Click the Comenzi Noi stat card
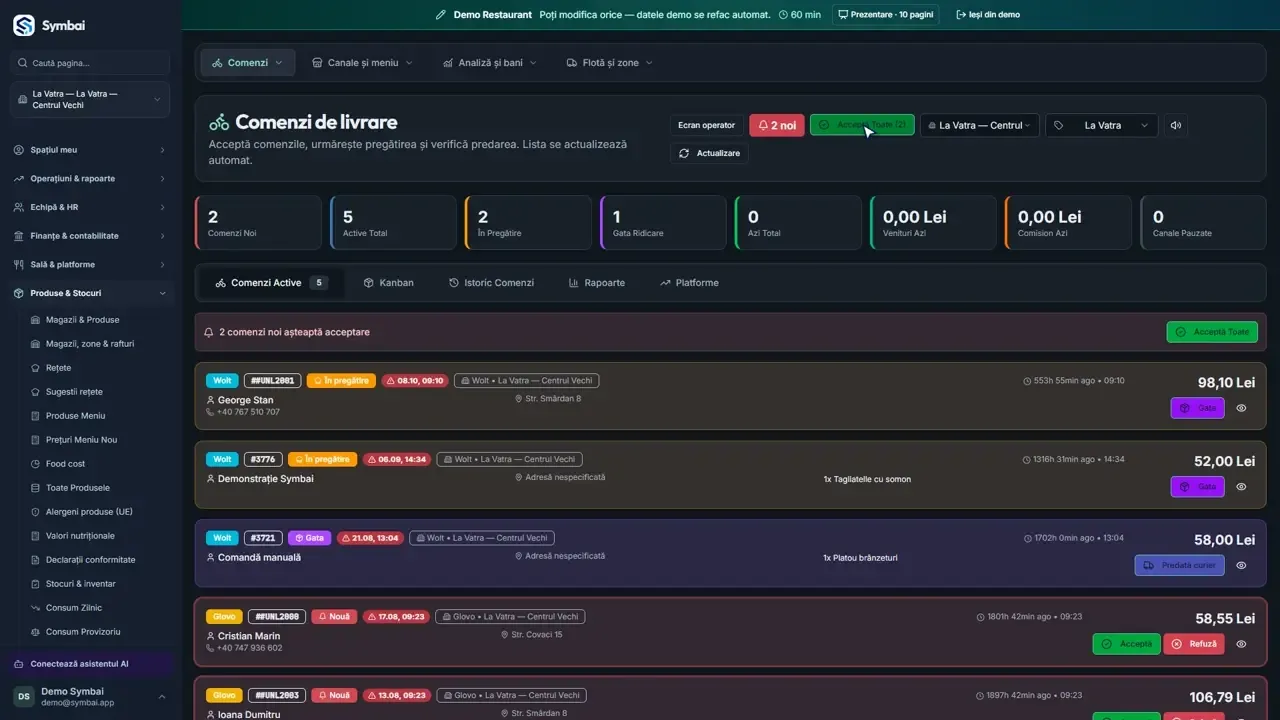 pos(258,222)
